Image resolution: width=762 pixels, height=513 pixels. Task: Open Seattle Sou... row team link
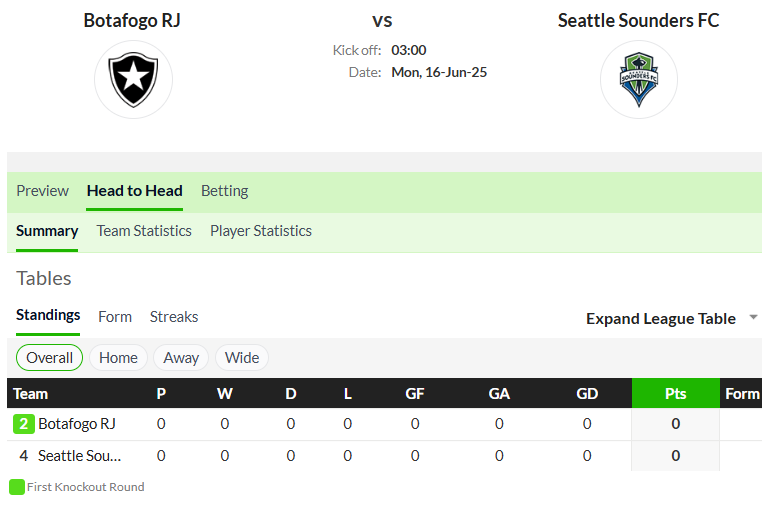click(x=80, y=456)
